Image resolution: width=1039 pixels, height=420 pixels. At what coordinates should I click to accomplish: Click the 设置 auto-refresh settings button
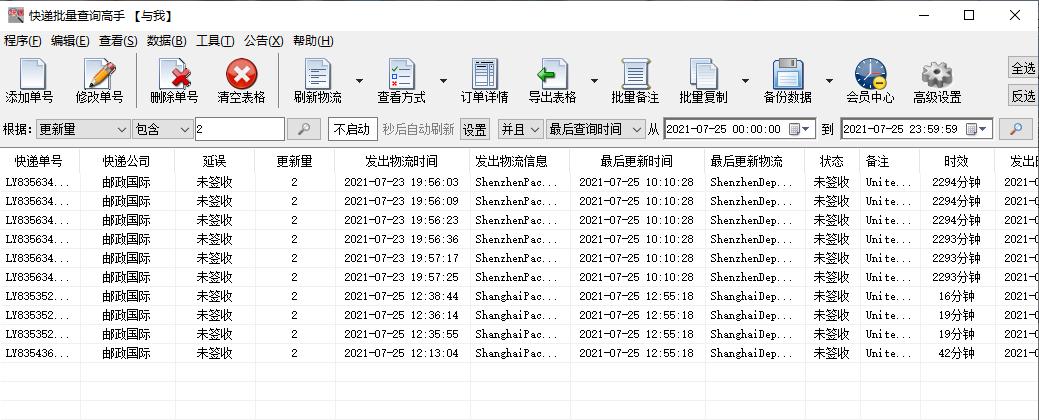coord(474,129)
